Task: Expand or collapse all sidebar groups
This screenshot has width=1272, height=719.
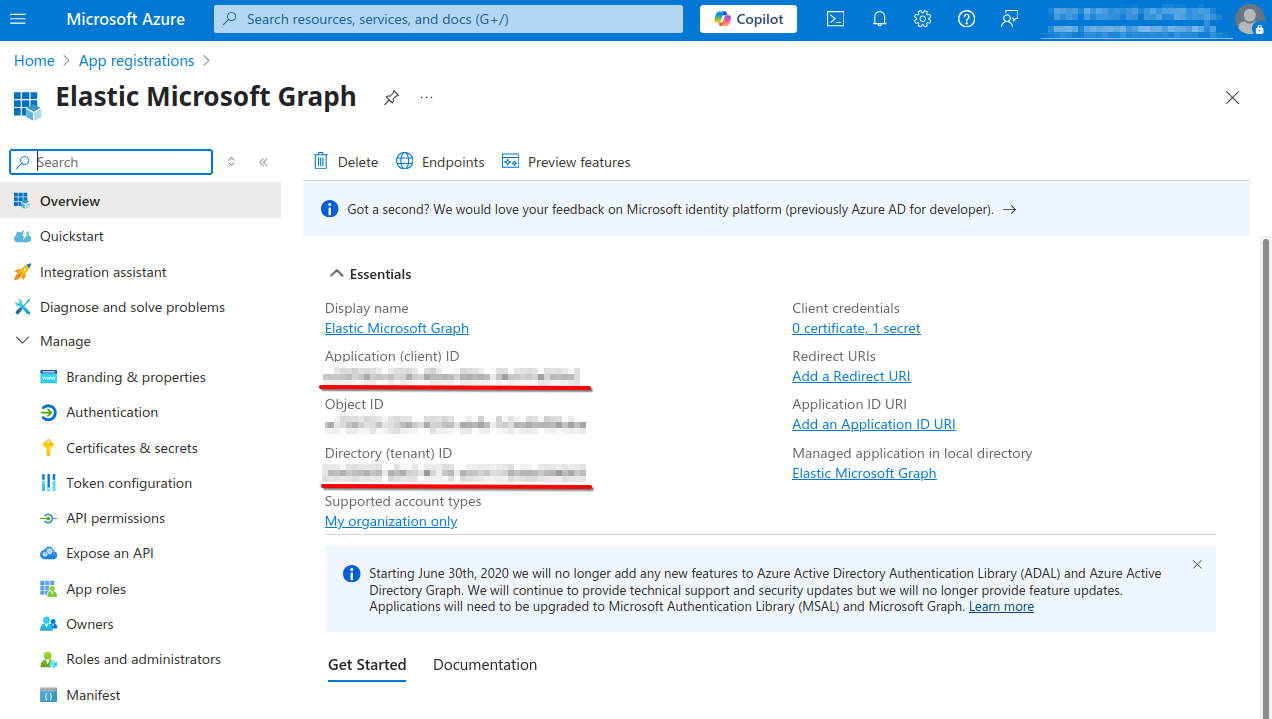Action: click(x=231, y=162)
